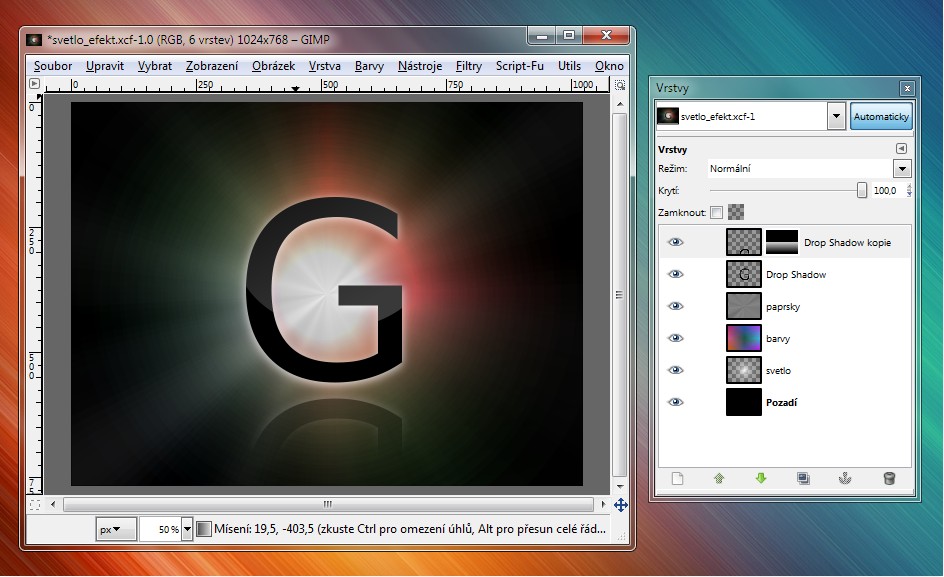Click zoom-on-resize magnifier icon at ruler corner
The height and width of the screenshot is (577, 944).
point(620,85)
